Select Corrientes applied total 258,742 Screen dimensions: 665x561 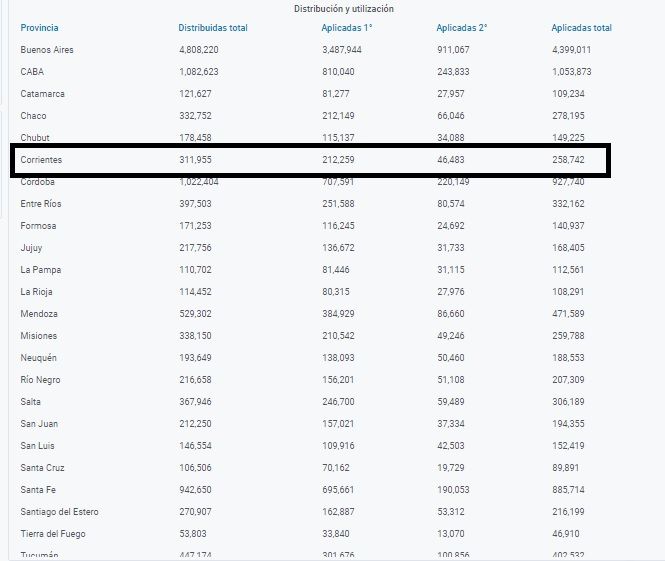572,160
